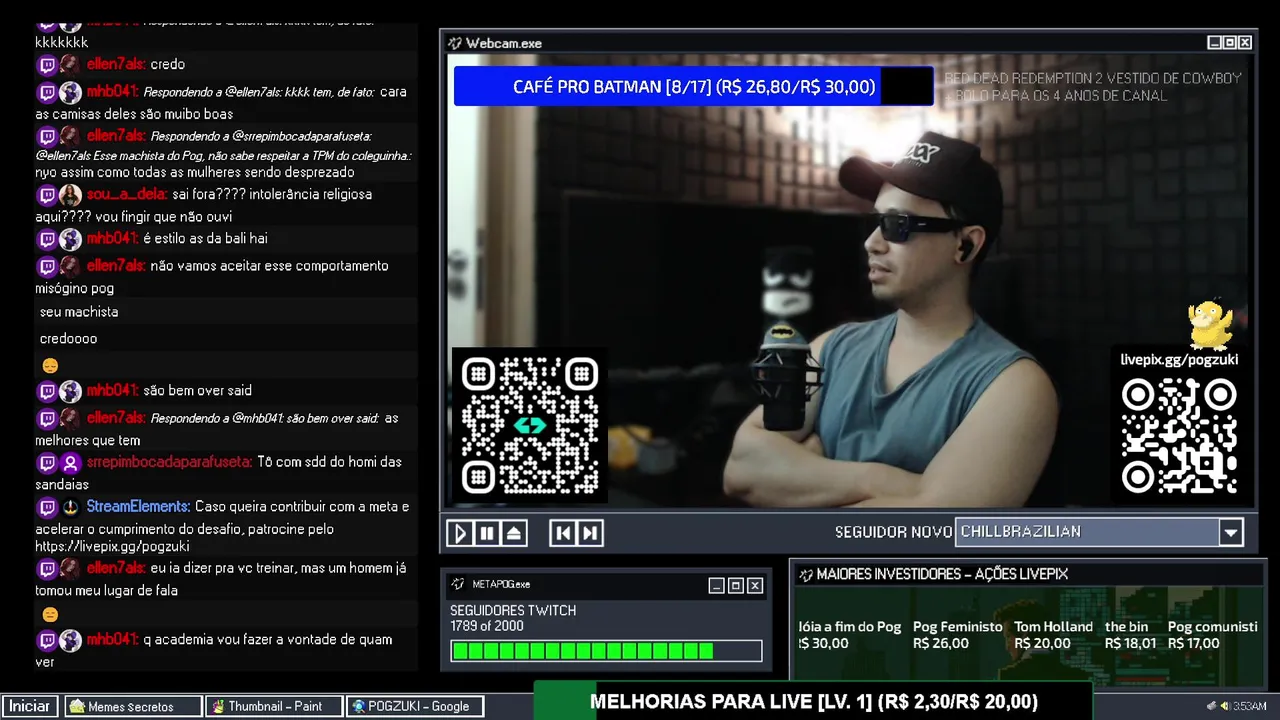1280x720 pixels.
Task: Click srrepimbocadaparafuseta purple avatar icon
Action: [x=70, y=463]
